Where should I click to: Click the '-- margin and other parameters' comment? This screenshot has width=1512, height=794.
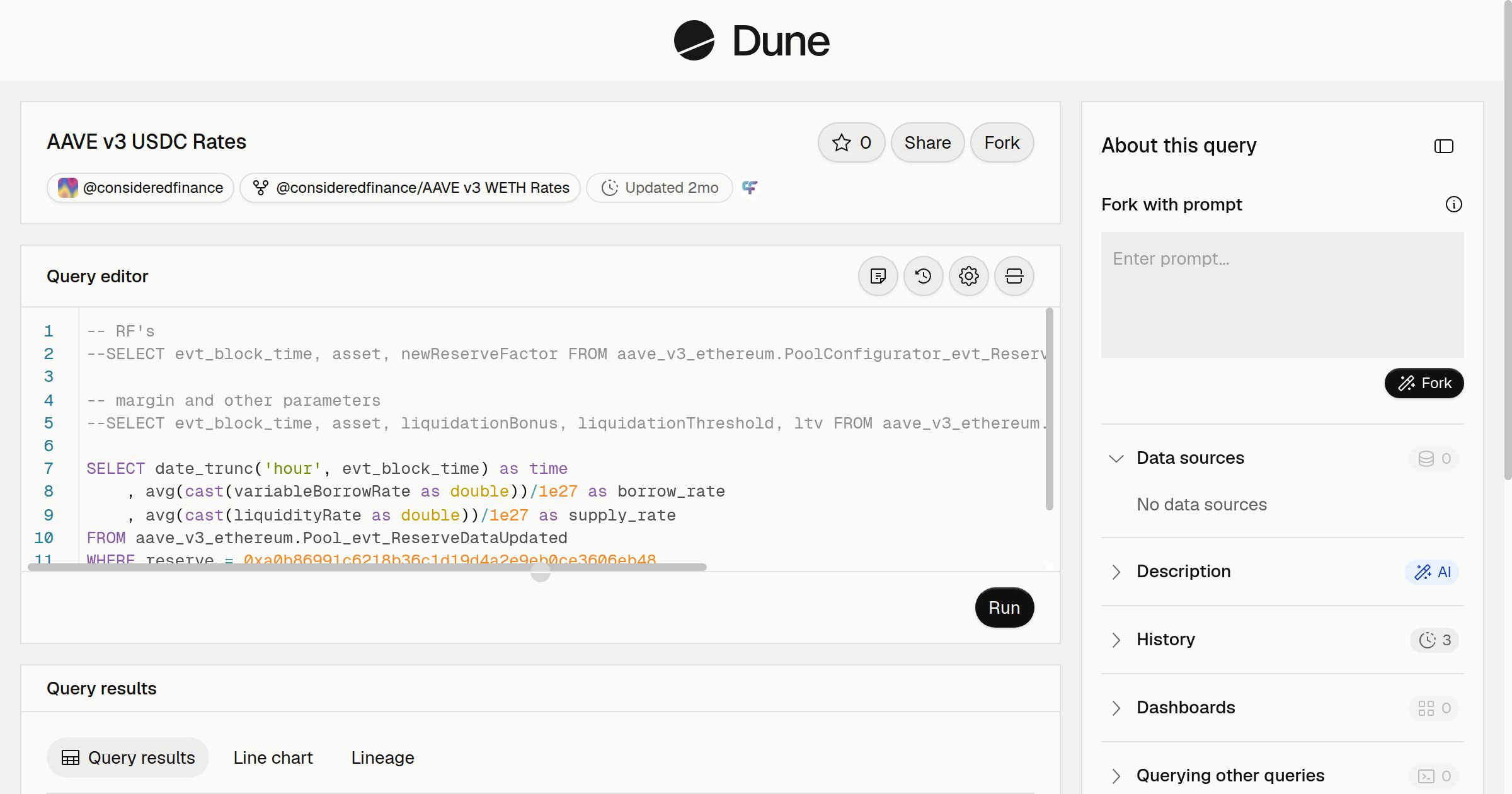[x=234, y=401]
